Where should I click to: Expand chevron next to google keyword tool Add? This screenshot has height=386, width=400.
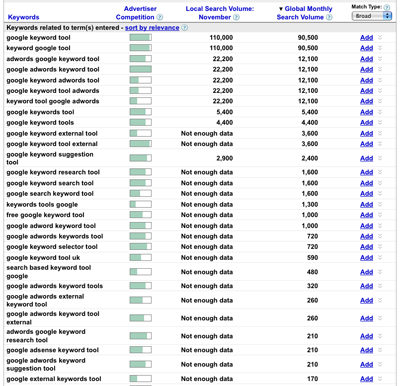380,37
